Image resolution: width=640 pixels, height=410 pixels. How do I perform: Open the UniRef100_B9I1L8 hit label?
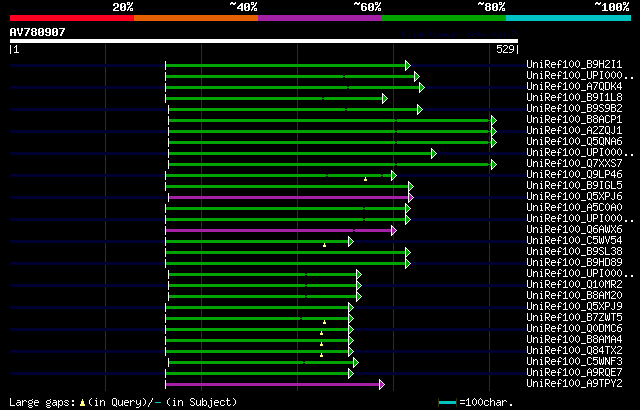574,98
